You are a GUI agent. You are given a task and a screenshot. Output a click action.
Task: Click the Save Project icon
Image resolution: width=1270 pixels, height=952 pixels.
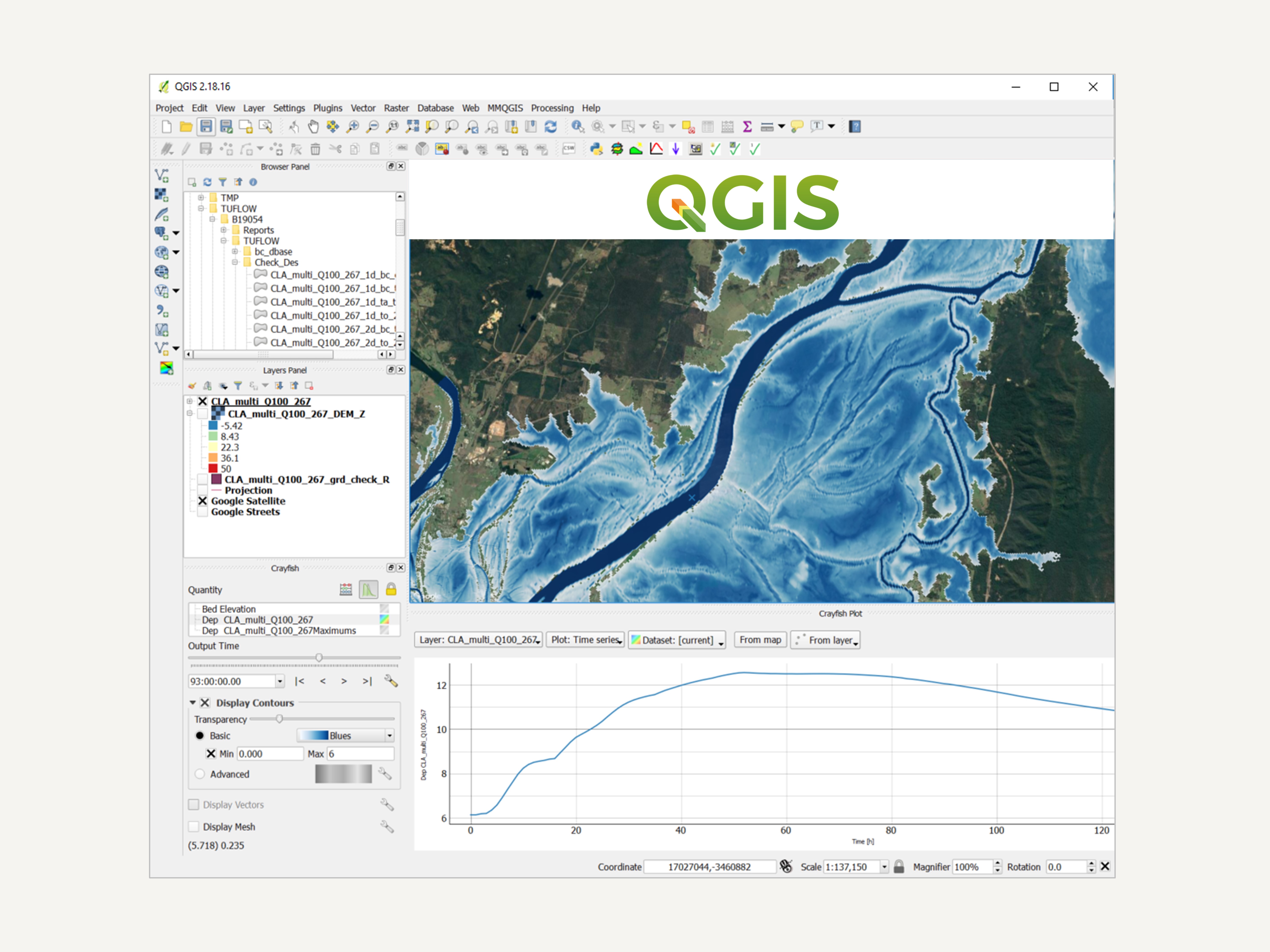point(206,126)
